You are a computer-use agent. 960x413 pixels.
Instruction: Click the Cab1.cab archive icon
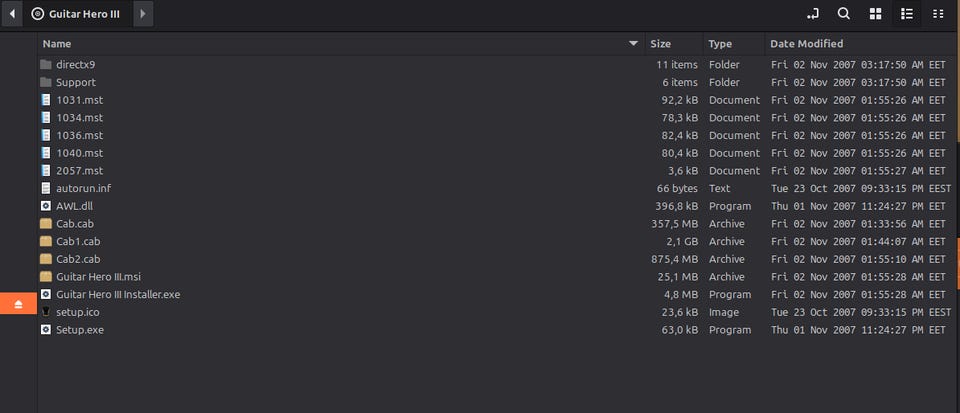click(46, 242)
